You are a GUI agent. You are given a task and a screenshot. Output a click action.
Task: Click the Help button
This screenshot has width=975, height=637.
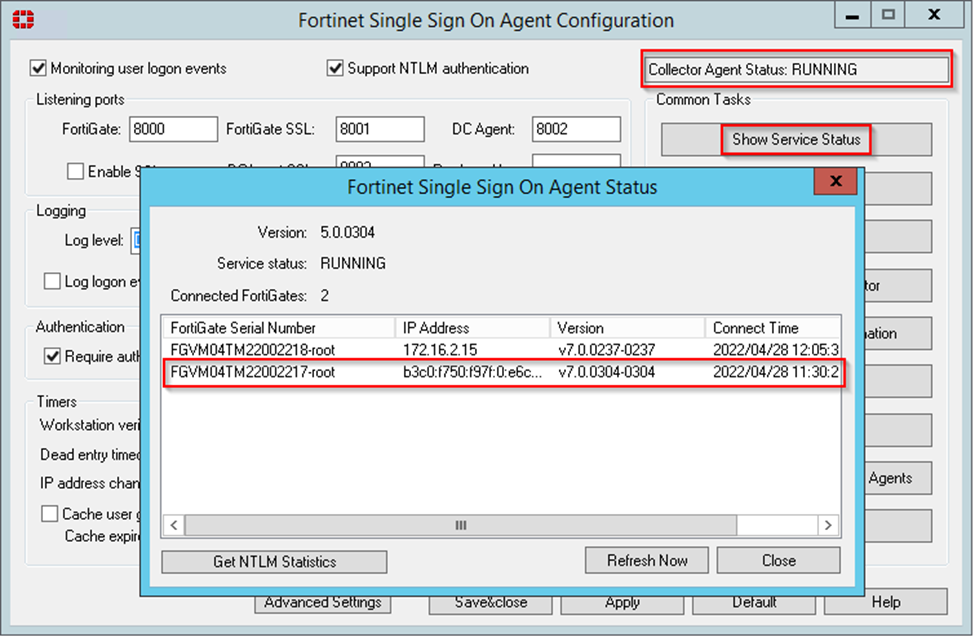(886, 602)
